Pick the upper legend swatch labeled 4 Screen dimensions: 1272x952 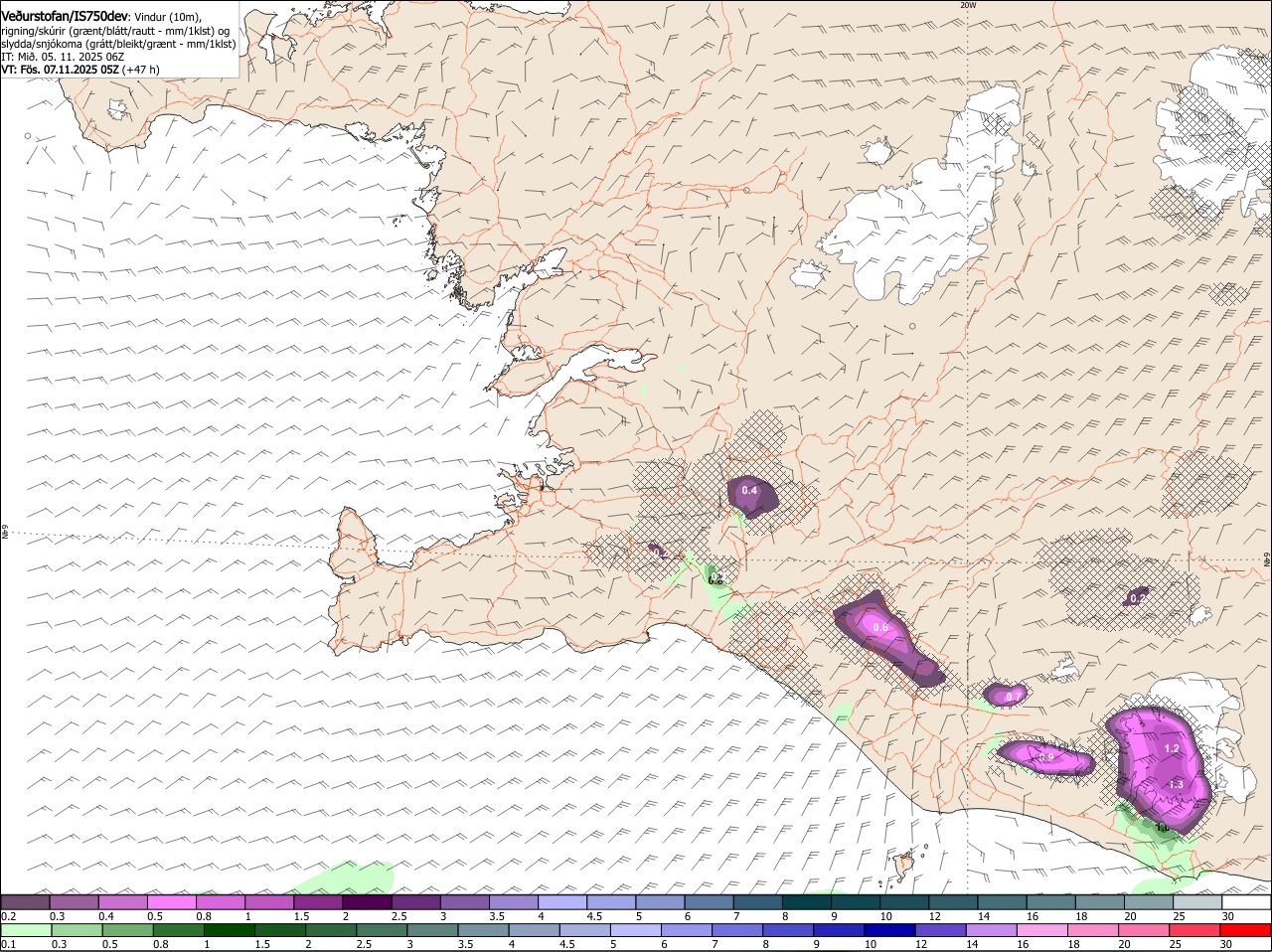pos(562,902)
